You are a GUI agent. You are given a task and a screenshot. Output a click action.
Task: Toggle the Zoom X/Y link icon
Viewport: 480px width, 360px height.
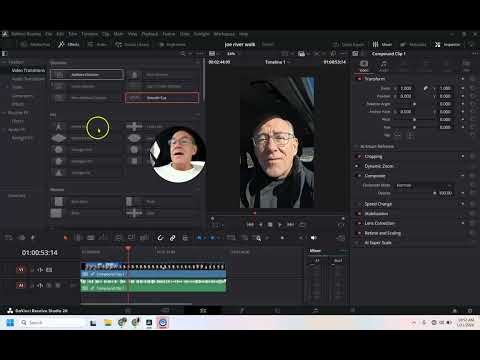tap(426, 88)
